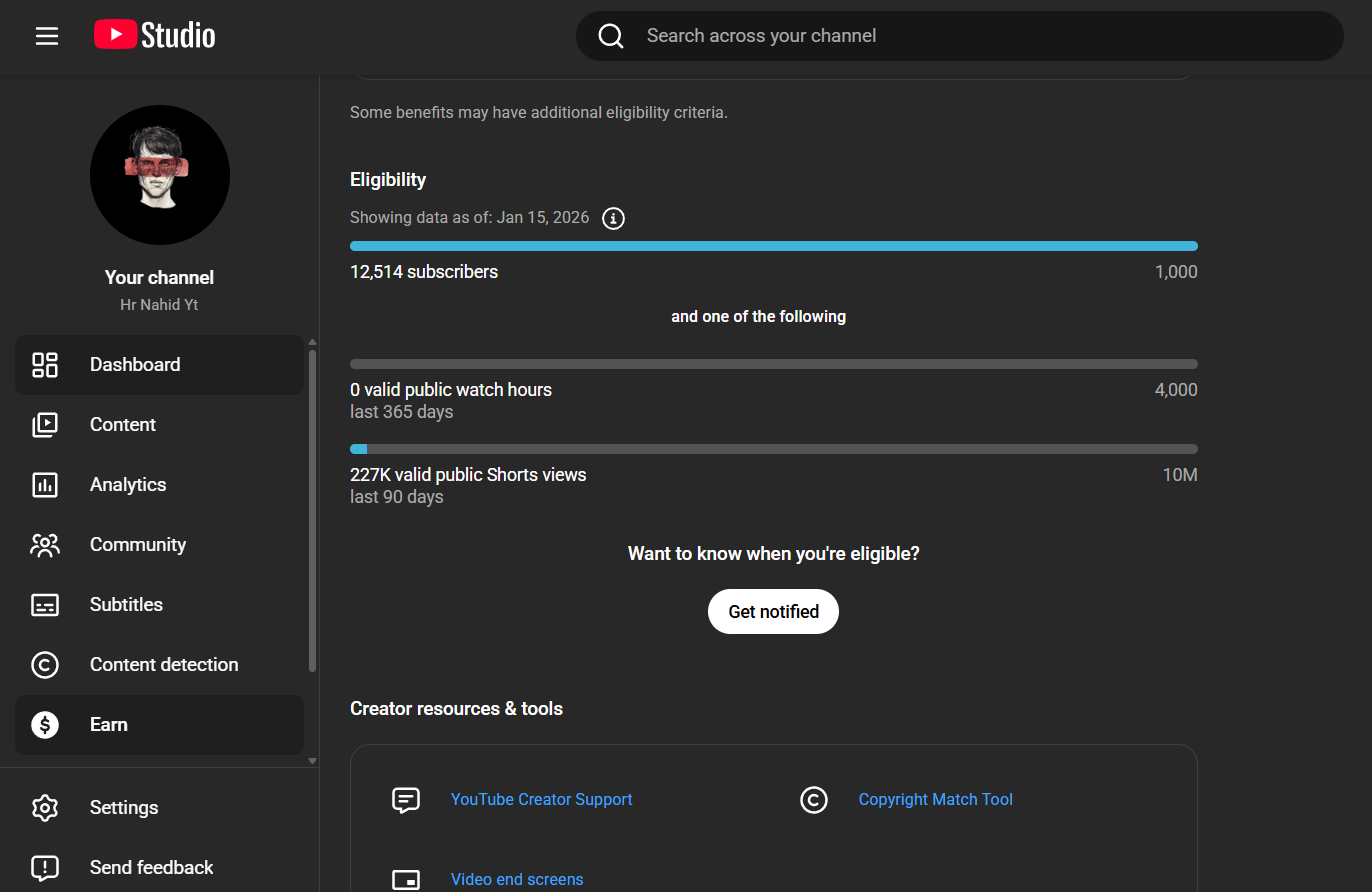Click the Analytics chart icon

click(x=45, y=485)
